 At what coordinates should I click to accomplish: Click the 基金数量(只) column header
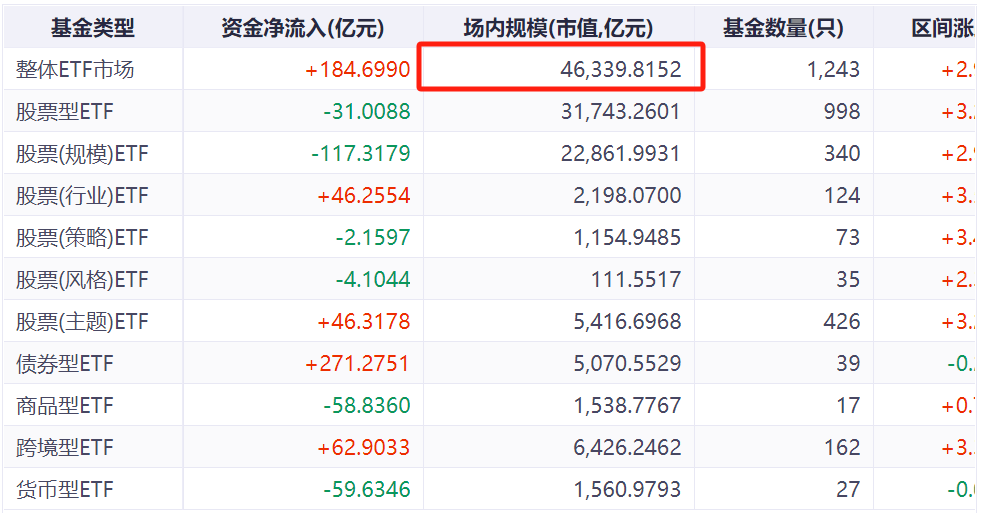[783, 28]
